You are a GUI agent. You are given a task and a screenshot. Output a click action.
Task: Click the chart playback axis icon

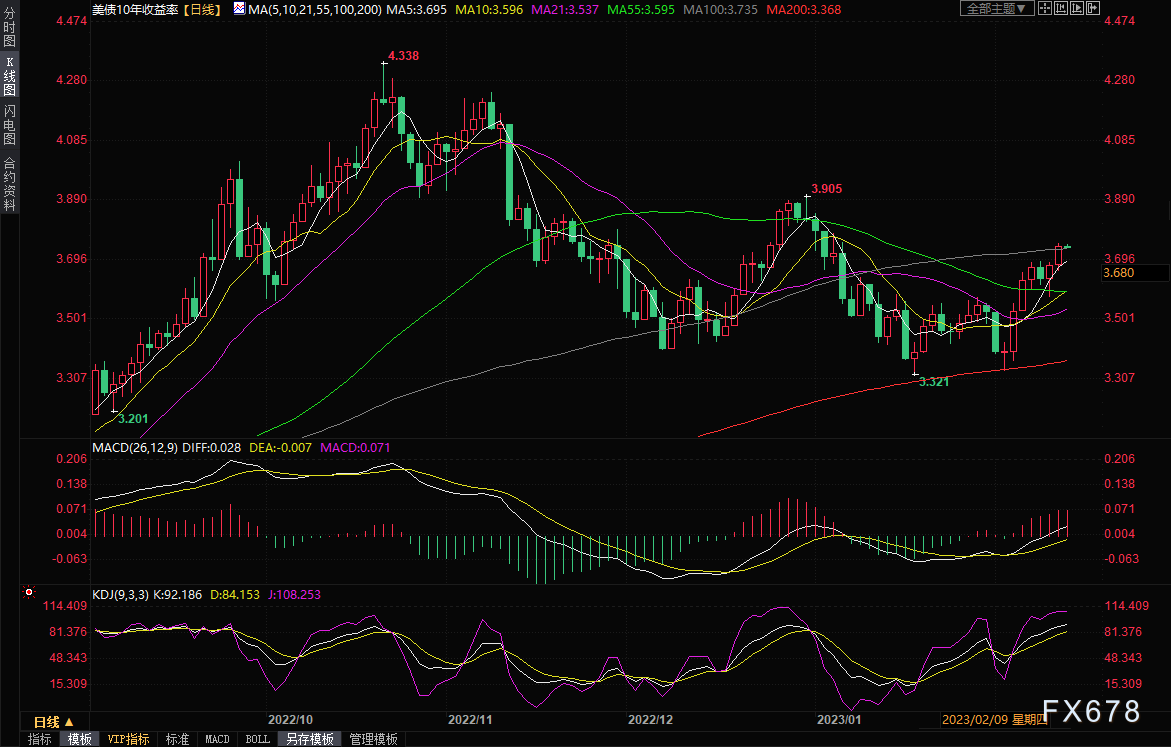pyautogui.click(x=1077, y=8)
